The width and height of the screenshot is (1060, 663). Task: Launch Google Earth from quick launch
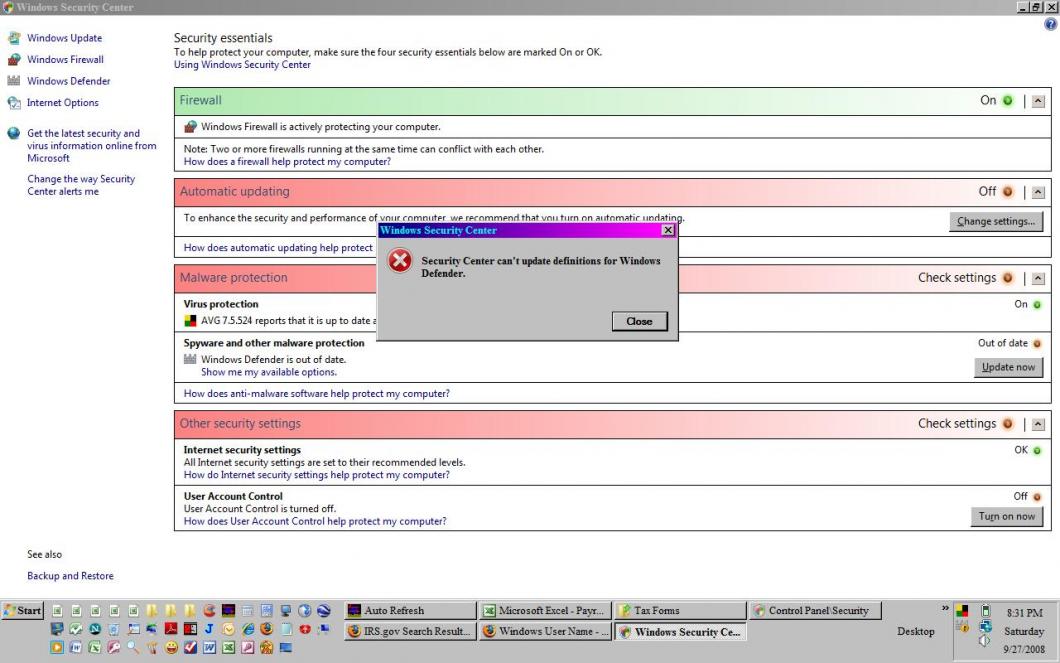(323, 610)
